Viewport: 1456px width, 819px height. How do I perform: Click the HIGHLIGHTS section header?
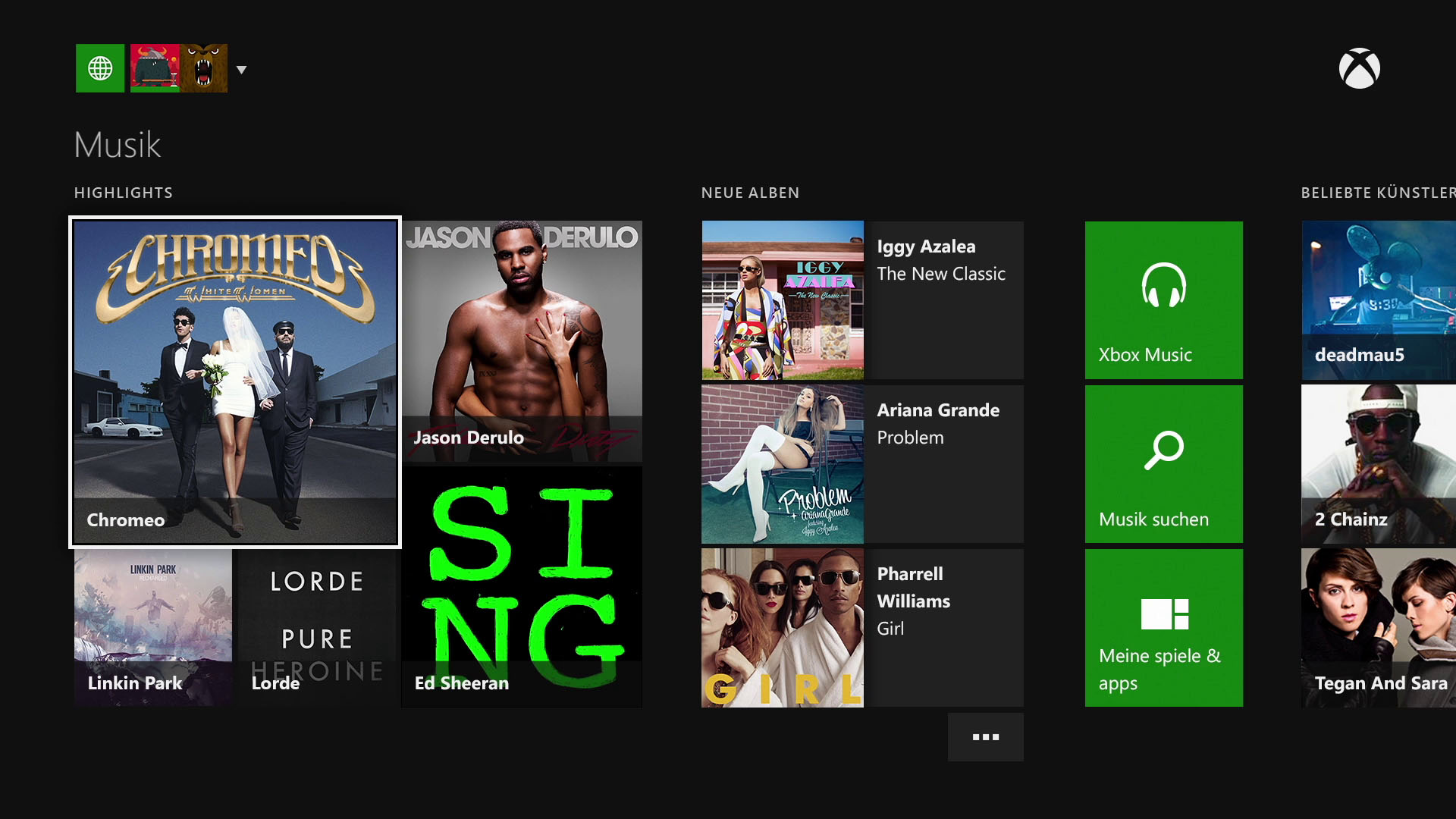pyautogui.click(x=124, y=193)
